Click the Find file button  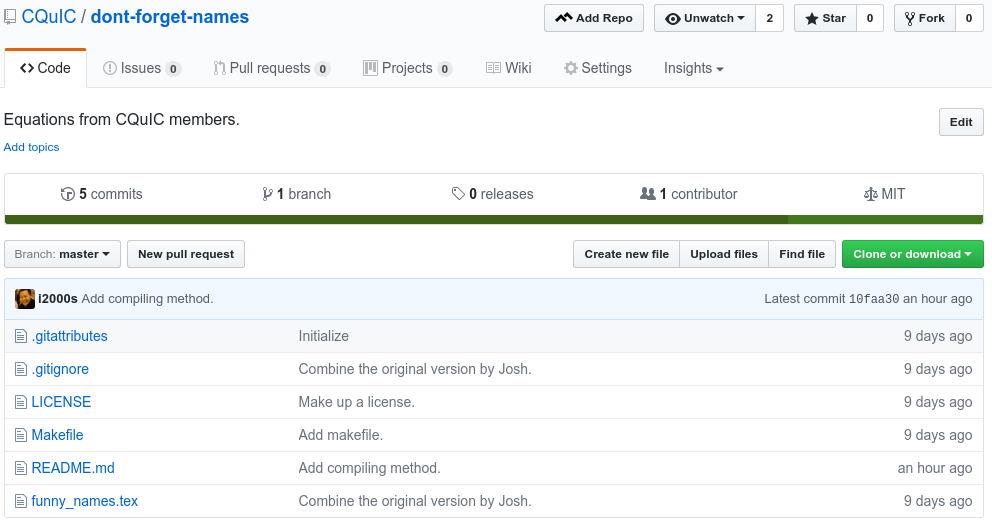802,254
